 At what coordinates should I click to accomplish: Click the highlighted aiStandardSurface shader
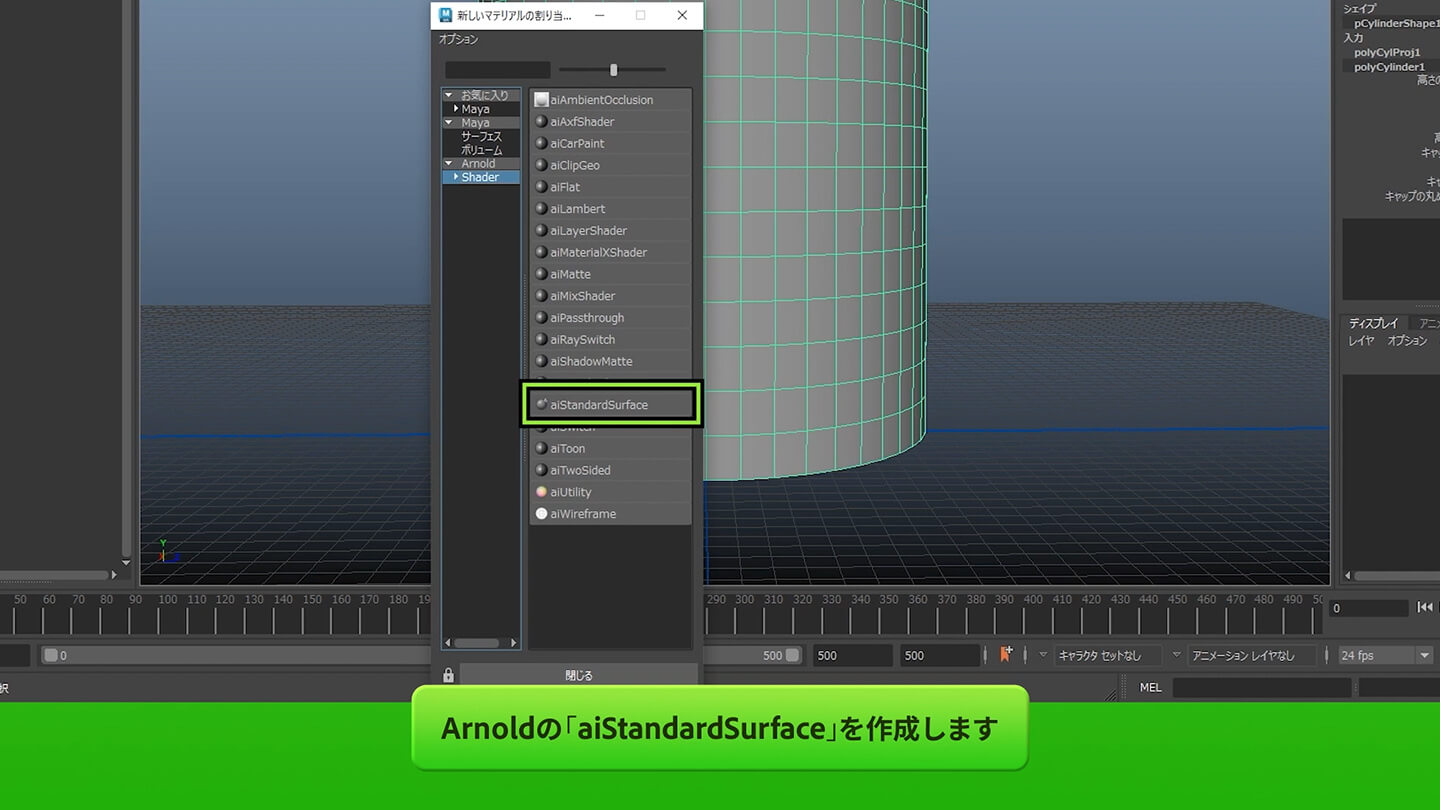pyautogui.click(x=611, y=405)
